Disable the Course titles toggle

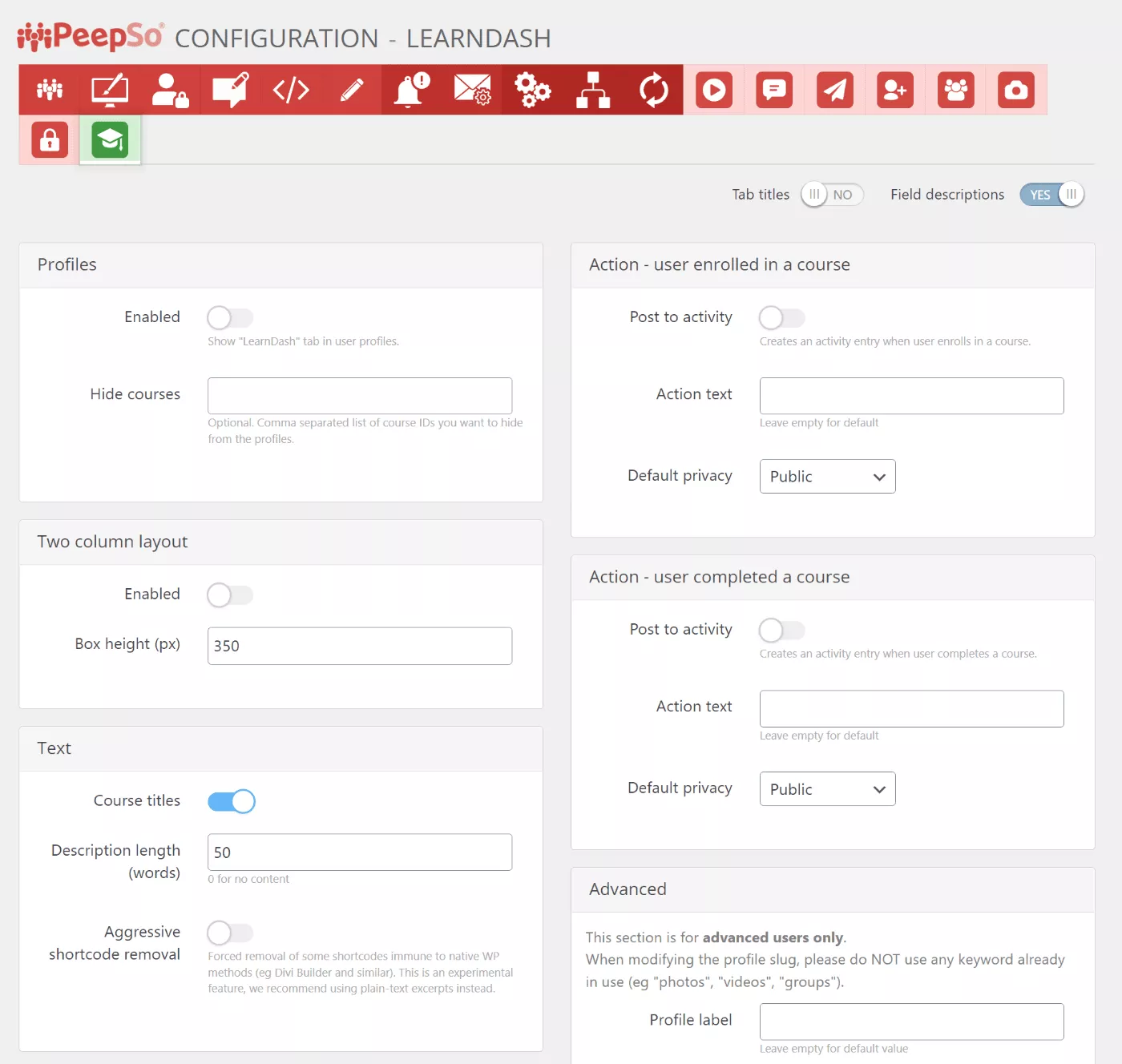[232, 801]
